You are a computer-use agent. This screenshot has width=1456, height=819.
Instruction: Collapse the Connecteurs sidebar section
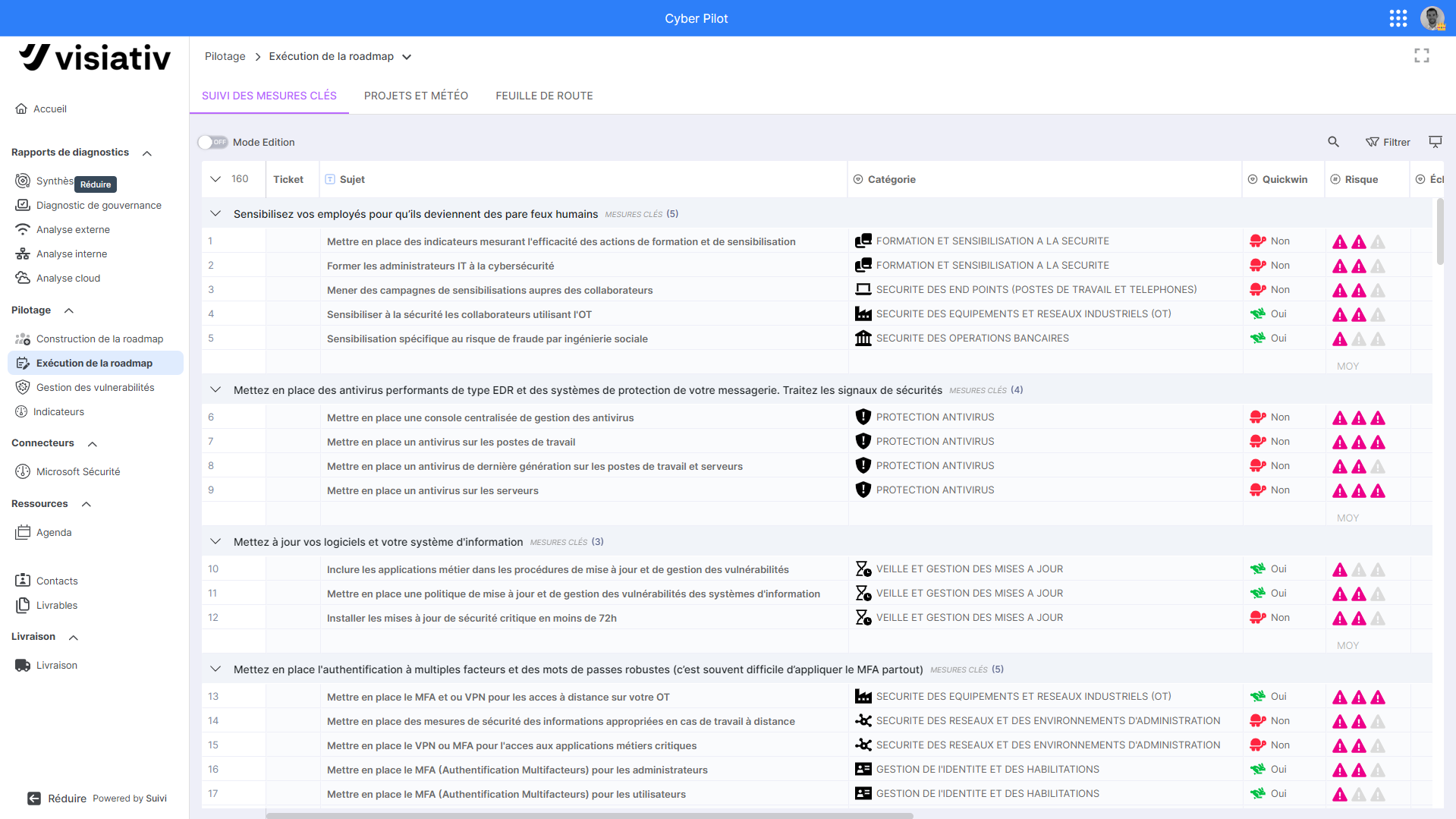click(93, 443)
